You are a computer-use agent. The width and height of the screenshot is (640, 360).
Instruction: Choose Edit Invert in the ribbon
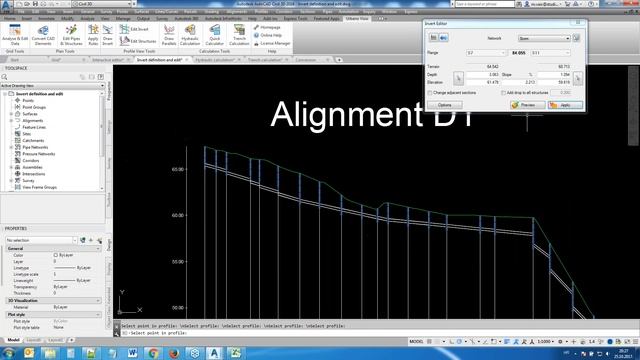coord(134,29)
